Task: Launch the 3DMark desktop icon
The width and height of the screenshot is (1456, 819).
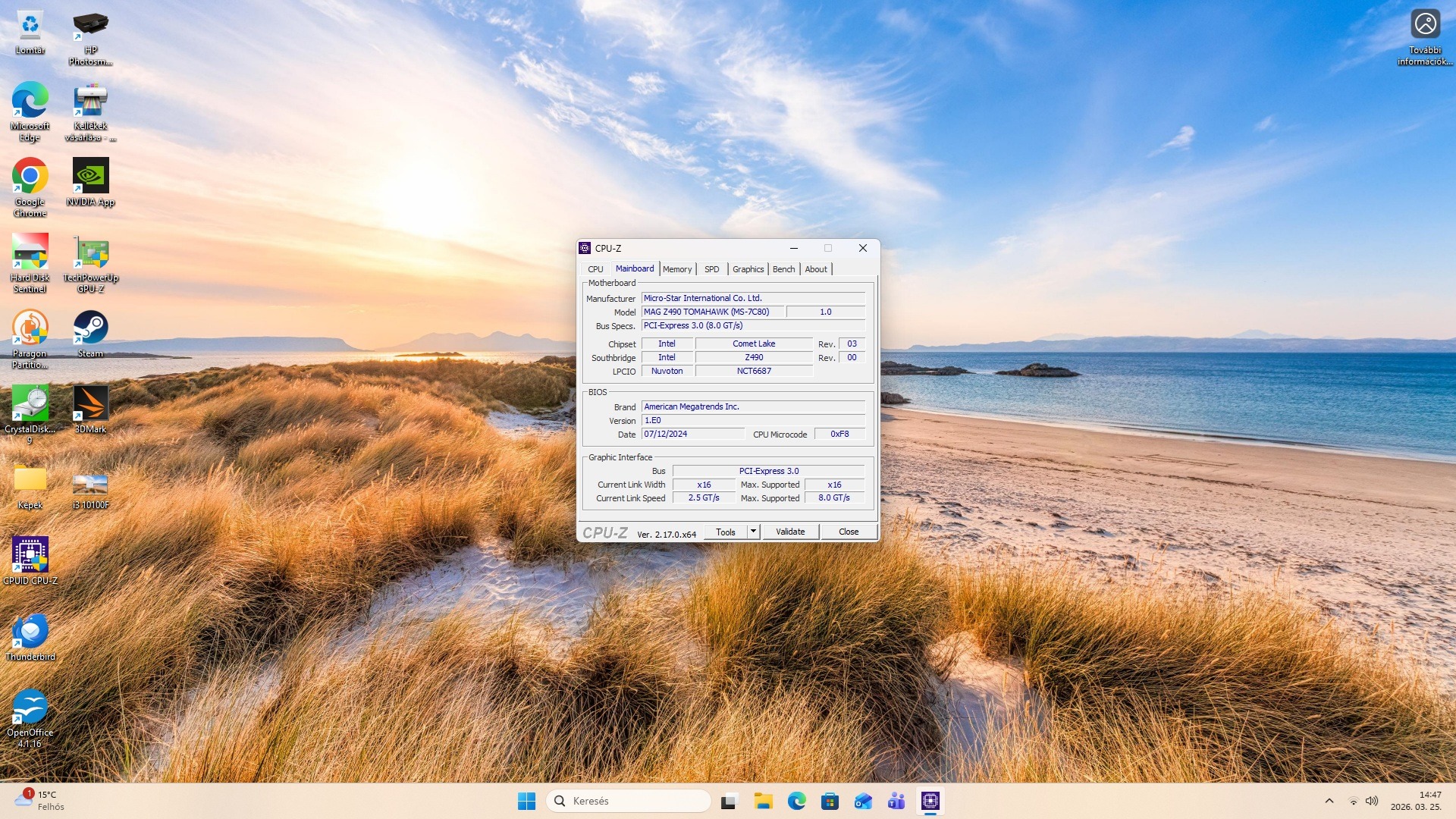Action: click(90, 404)
